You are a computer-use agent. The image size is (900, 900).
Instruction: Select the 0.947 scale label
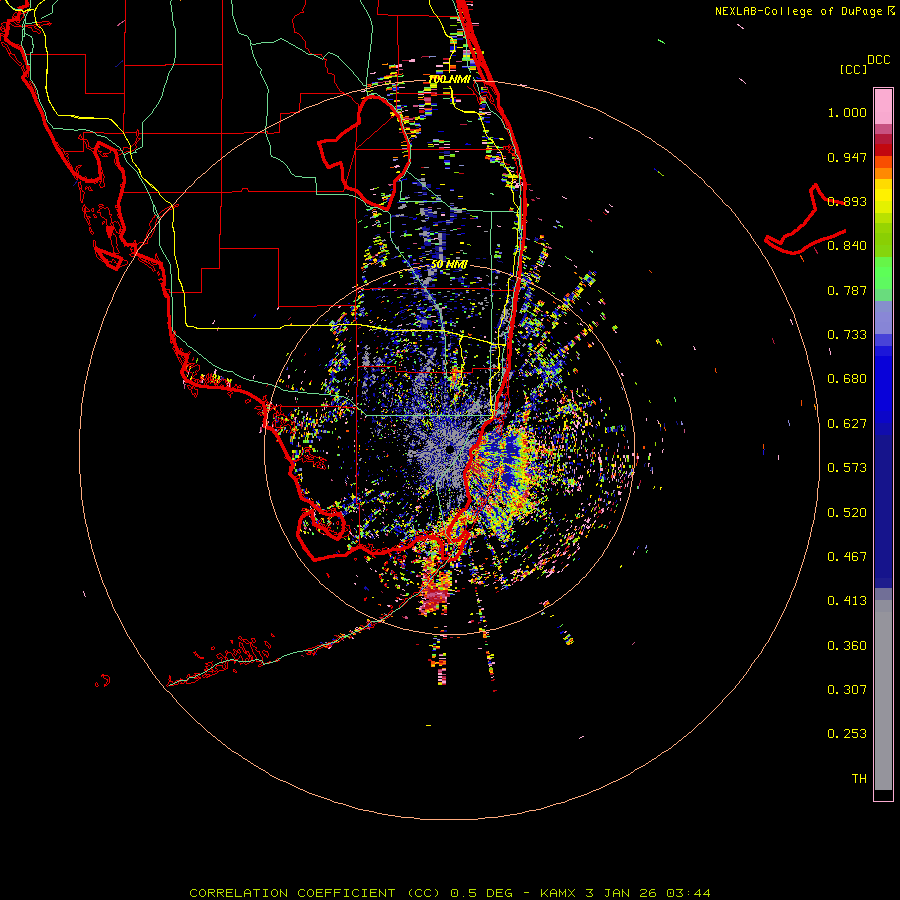(x=847, y=157)
